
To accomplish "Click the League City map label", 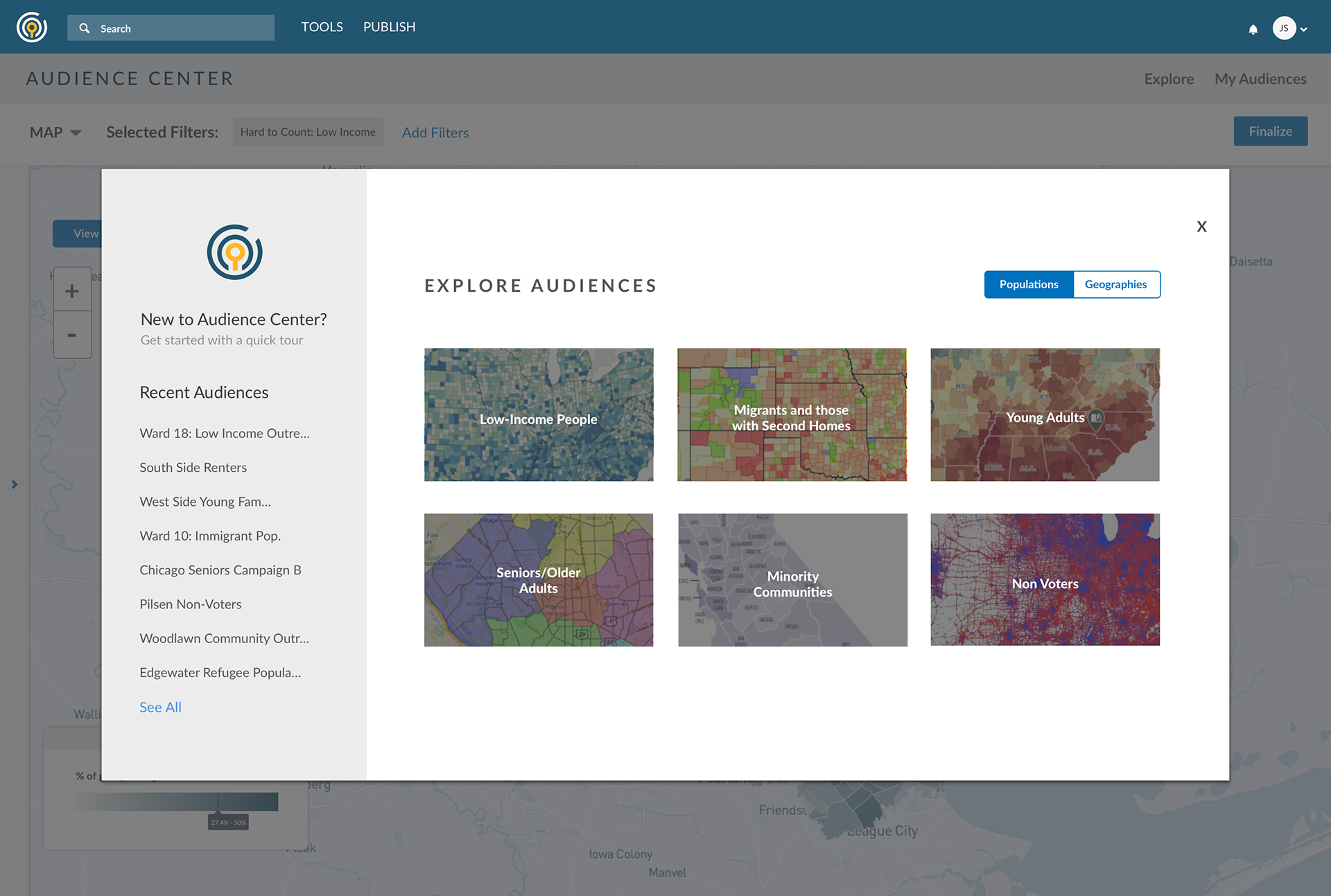I will tap(882, 831).
